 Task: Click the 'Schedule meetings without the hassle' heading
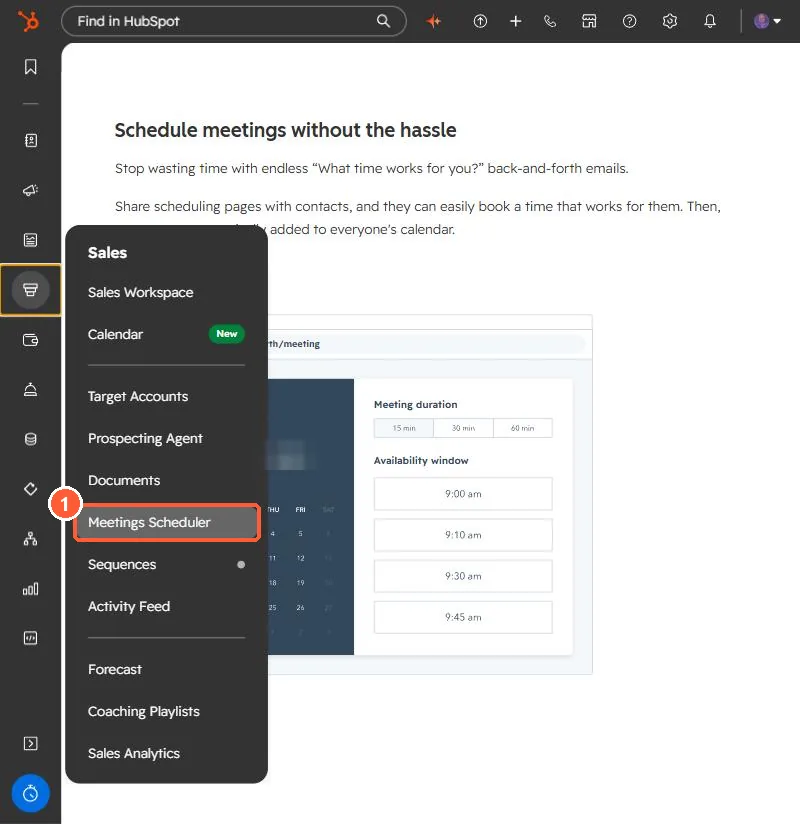pyautogui.click(x=285, y=130)
